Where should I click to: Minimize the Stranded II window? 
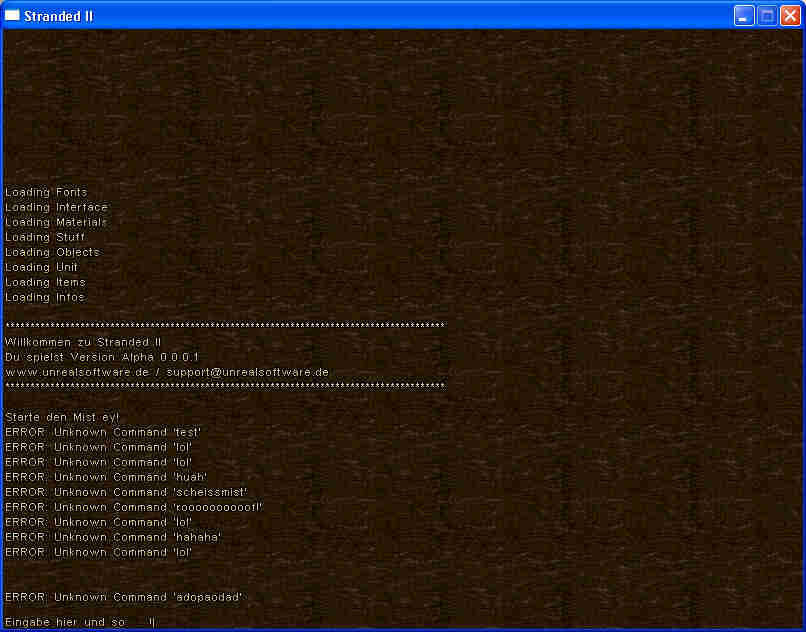(x=744, y=15)
